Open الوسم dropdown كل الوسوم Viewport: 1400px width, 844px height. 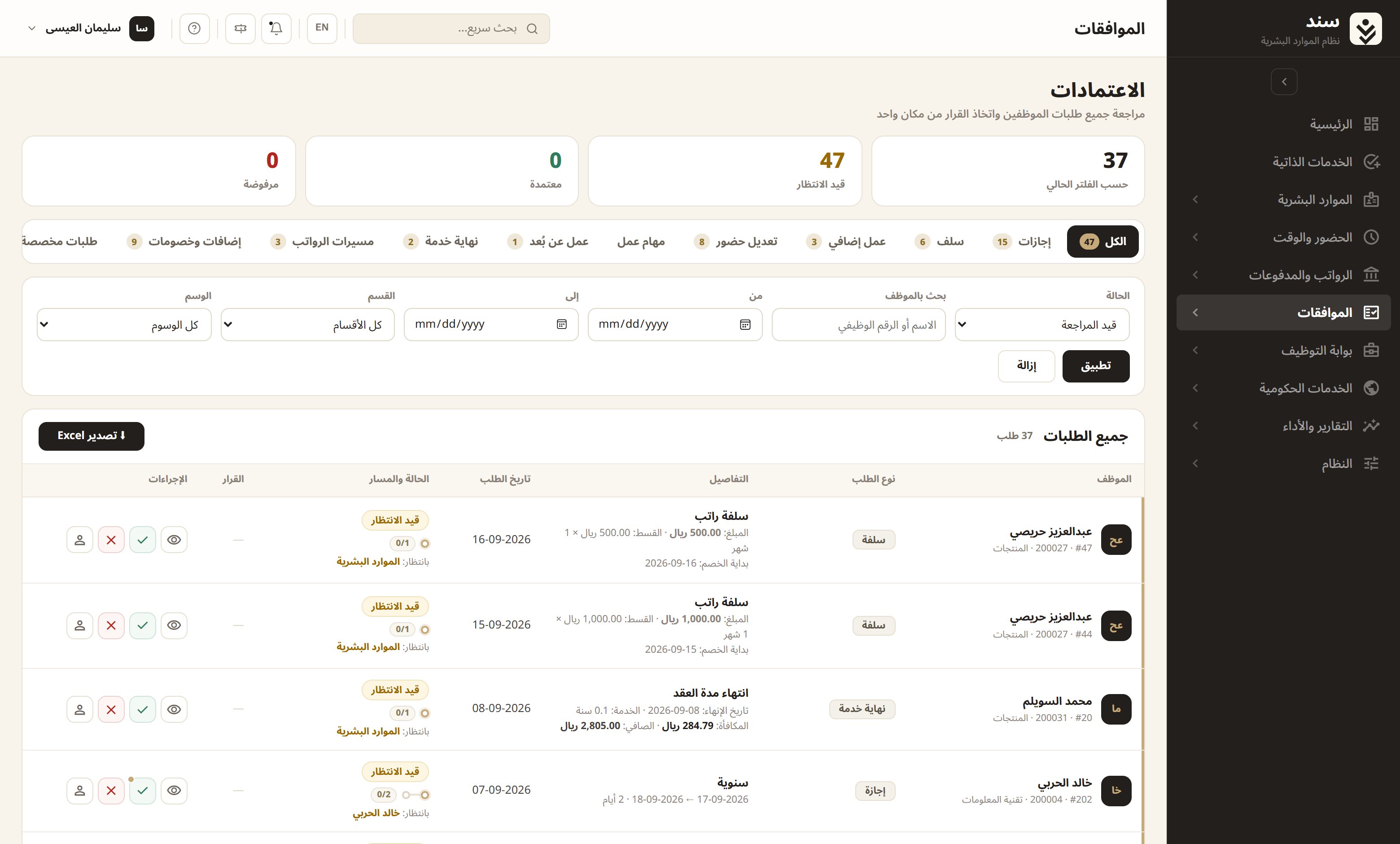coord(124,325)
